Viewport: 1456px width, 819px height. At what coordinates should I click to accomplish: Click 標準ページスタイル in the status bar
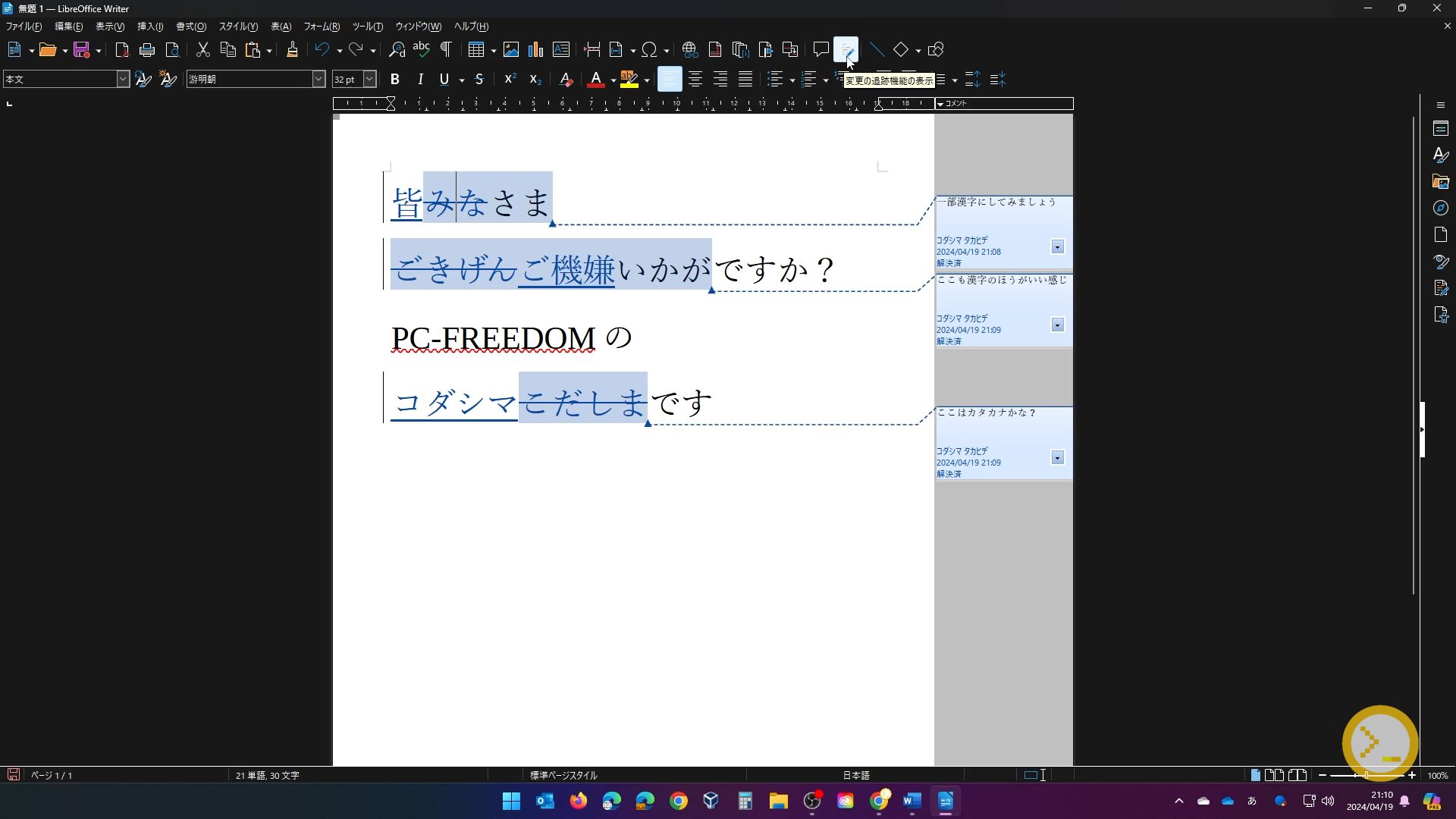click(x=563, y=775)
